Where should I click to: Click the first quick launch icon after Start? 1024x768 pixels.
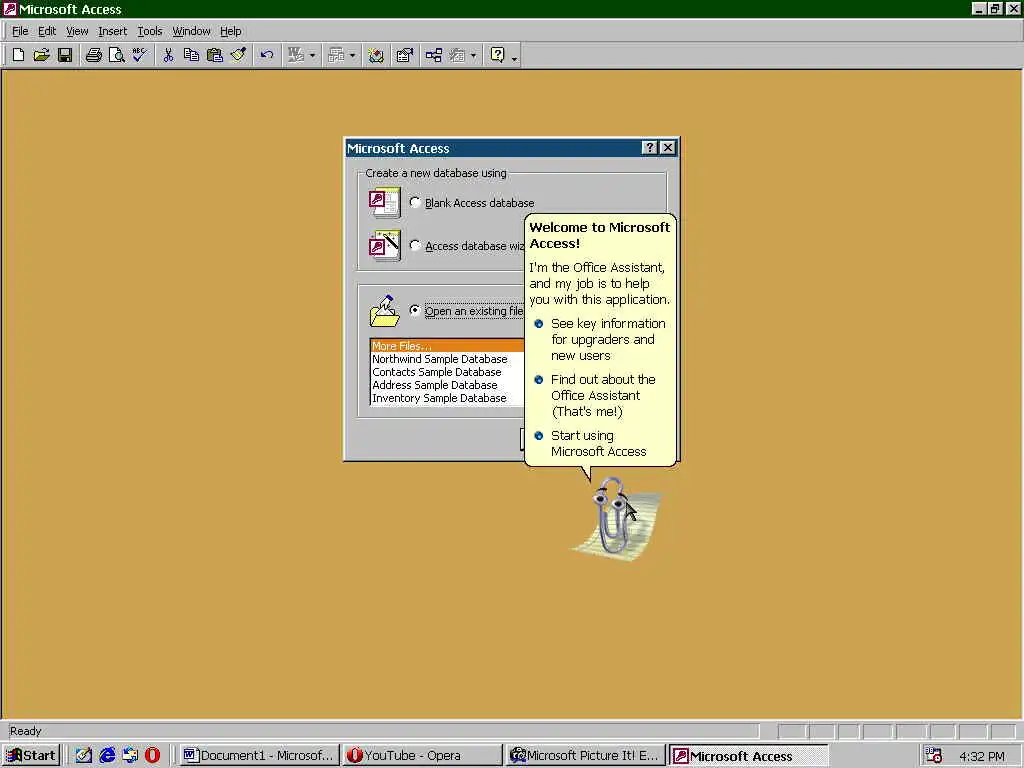(x=84, y=756)
